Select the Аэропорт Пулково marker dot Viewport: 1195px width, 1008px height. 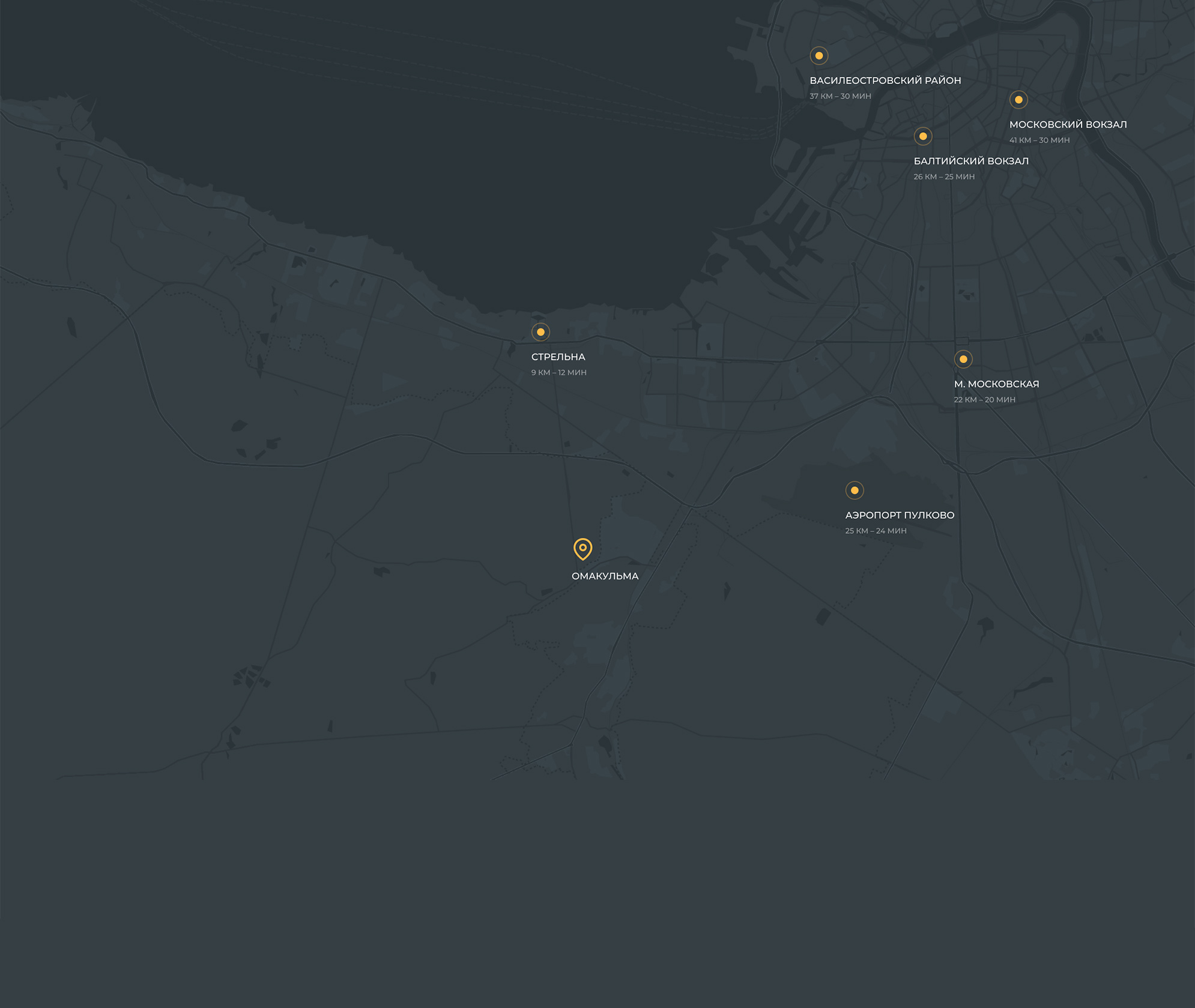tap(855, 490)
